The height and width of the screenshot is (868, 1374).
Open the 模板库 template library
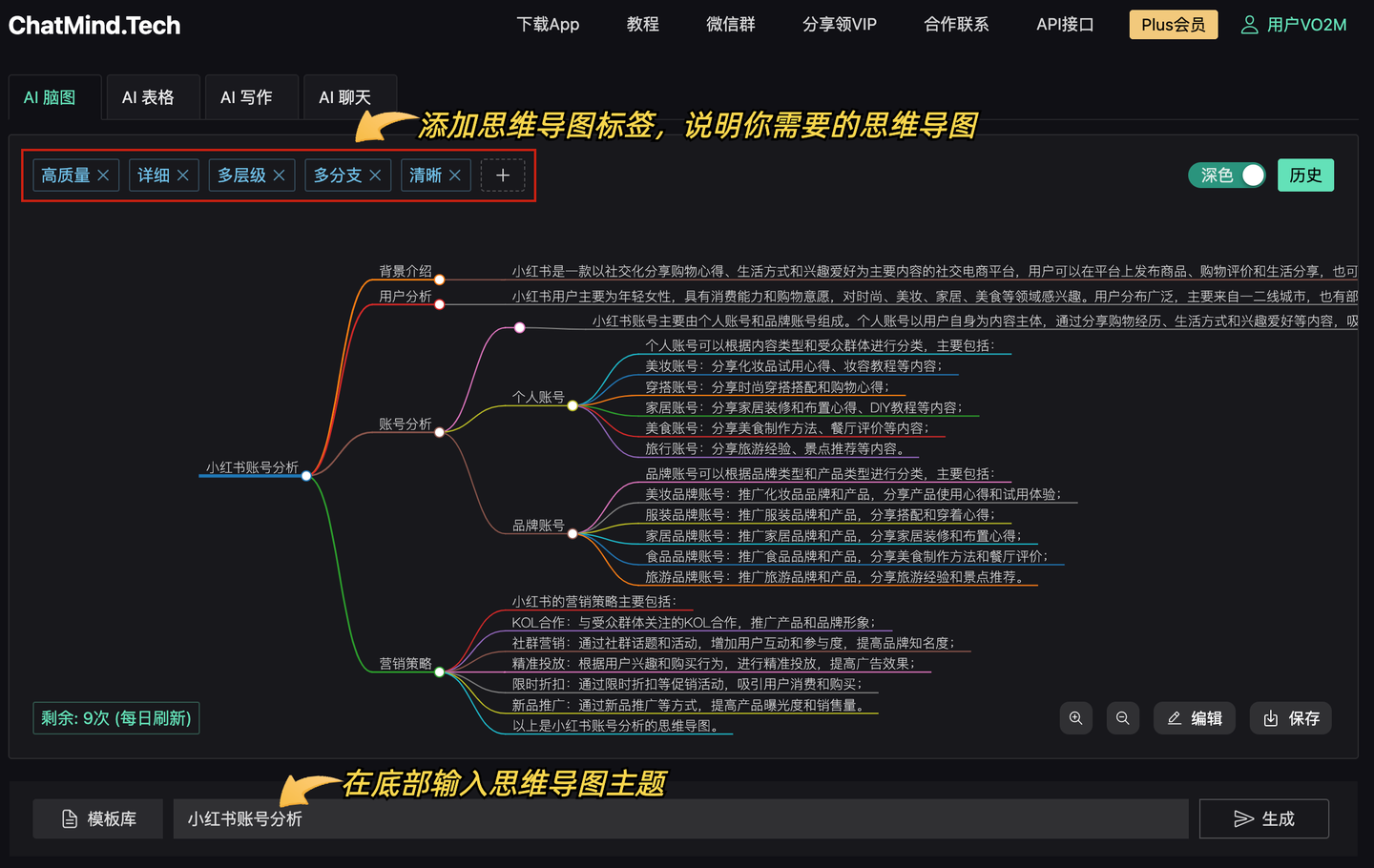pyautogui.click(x=98, y=818)
